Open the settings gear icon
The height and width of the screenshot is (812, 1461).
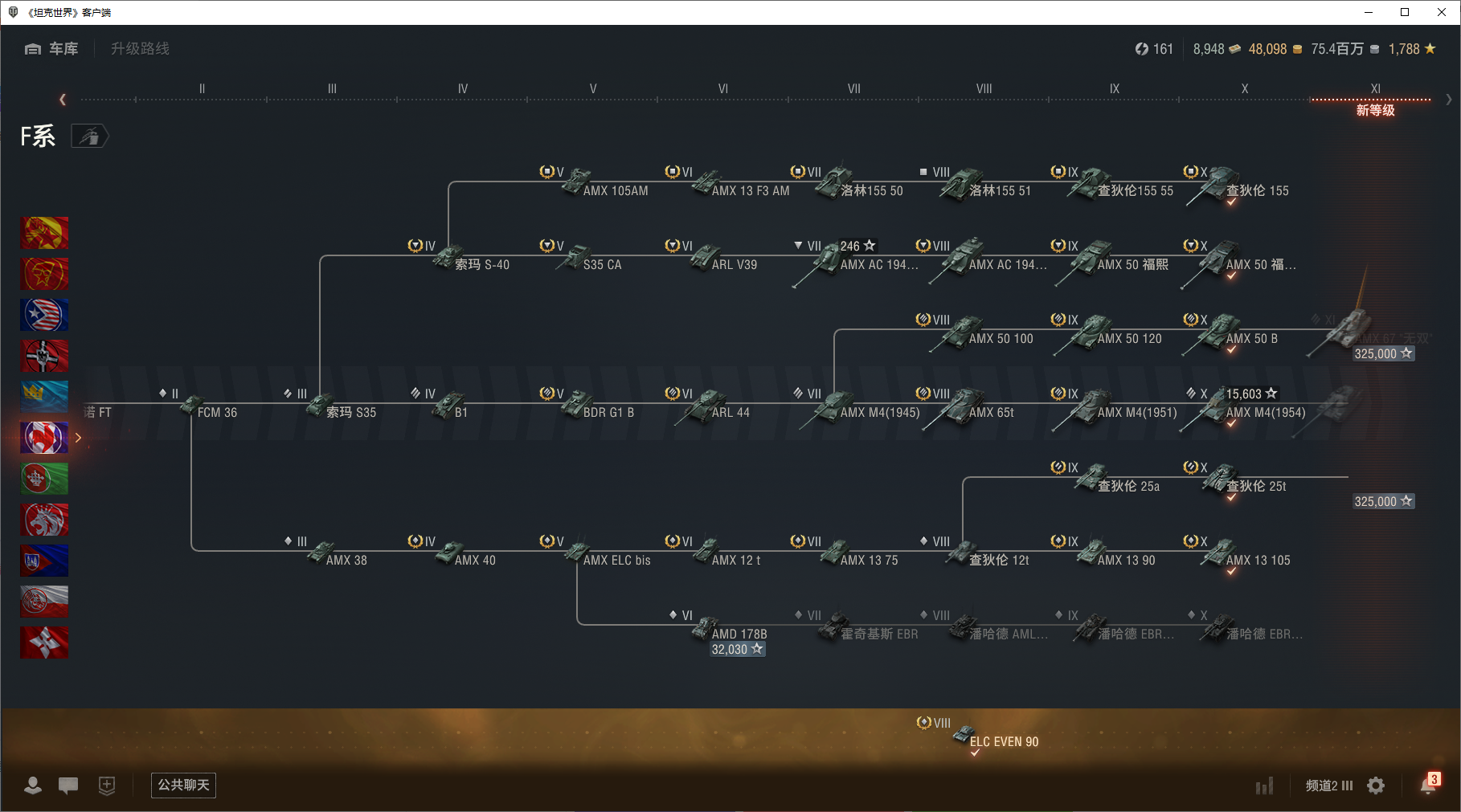click(x=1376, y=785)
